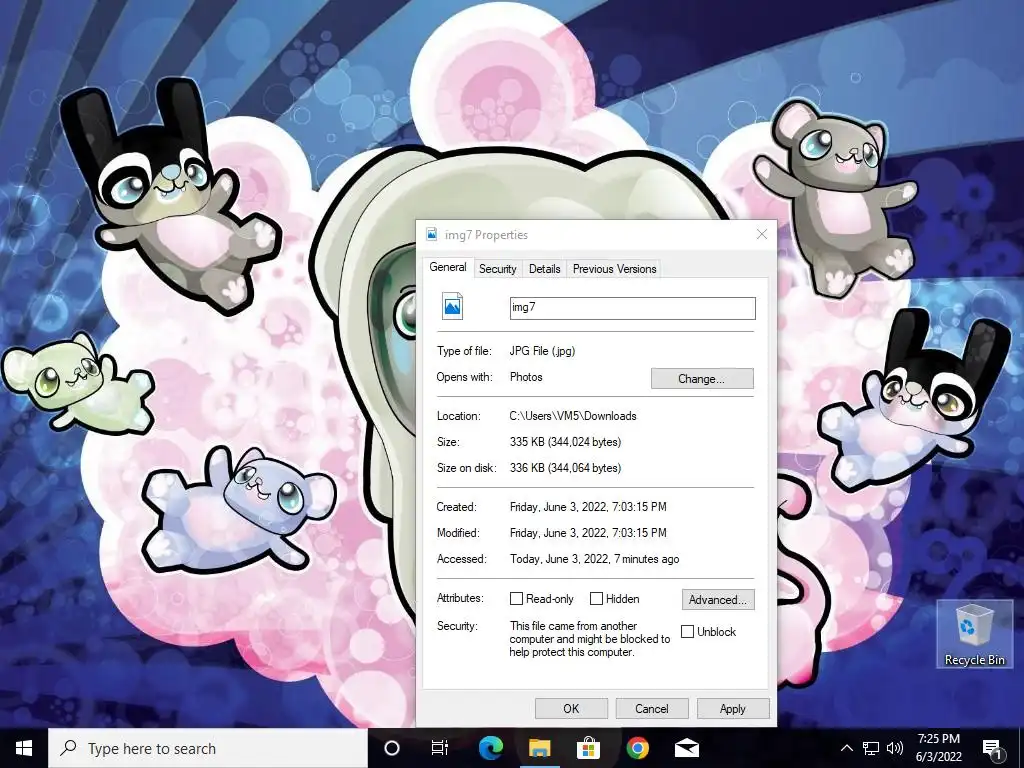Click the img7 file type icon
The width and height of the screenshot is (1024, 768).
453,306
